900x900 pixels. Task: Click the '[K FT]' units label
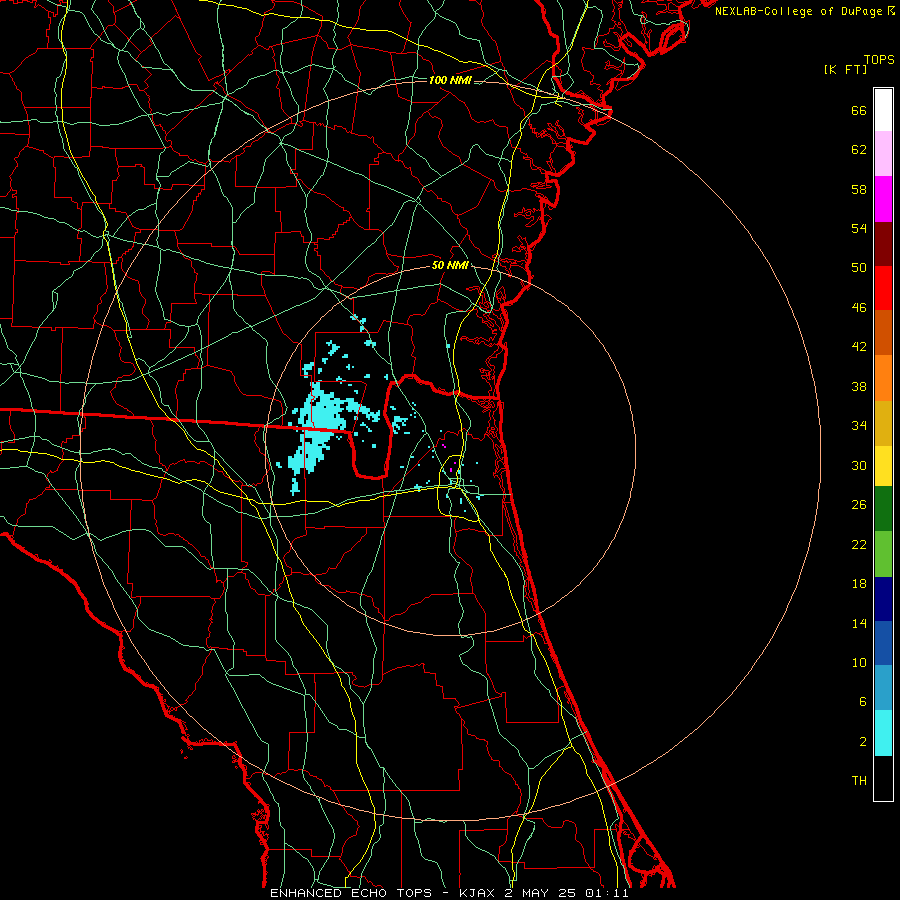[x=845, y=70]
